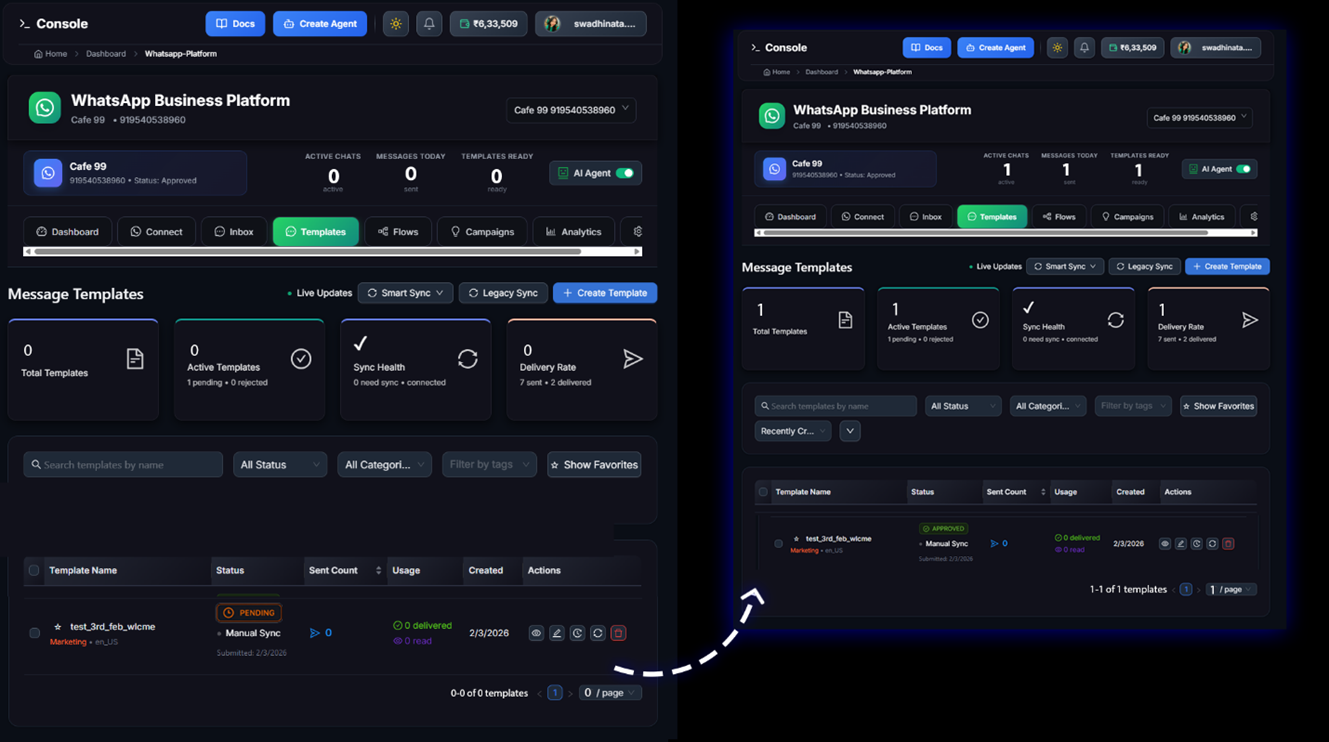Toggle the AI Agent switch in left screenshot
Screen dimensions: 1329x742
[x=625, y=173]
